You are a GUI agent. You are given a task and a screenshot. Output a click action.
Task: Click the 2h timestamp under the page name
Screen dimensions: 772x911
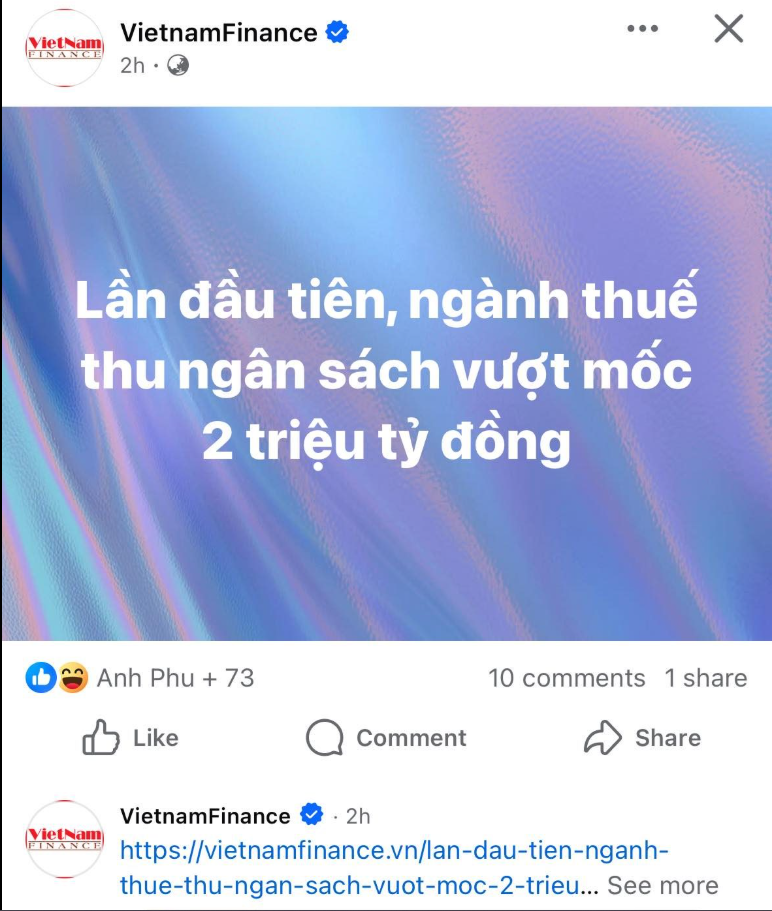pyautogui.click(x=132, y=66)
